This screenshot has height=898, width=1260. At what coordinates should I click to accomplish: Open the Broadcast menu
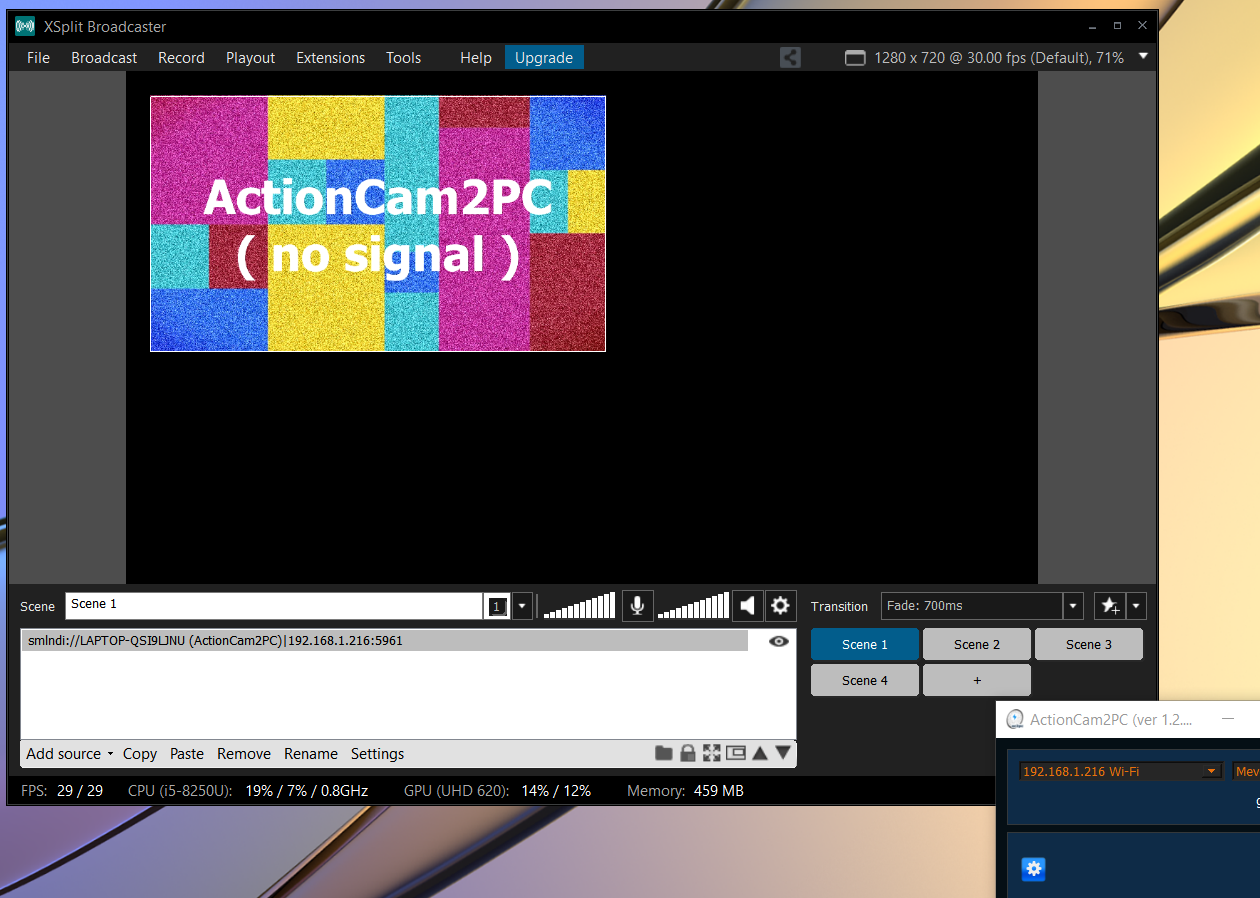104,58
